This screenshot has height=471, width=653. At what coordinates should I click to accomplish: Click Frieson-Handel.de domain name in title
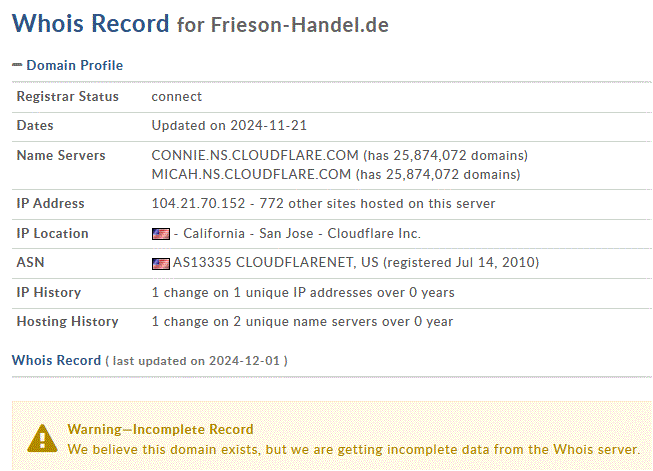(x=299, y=25)
